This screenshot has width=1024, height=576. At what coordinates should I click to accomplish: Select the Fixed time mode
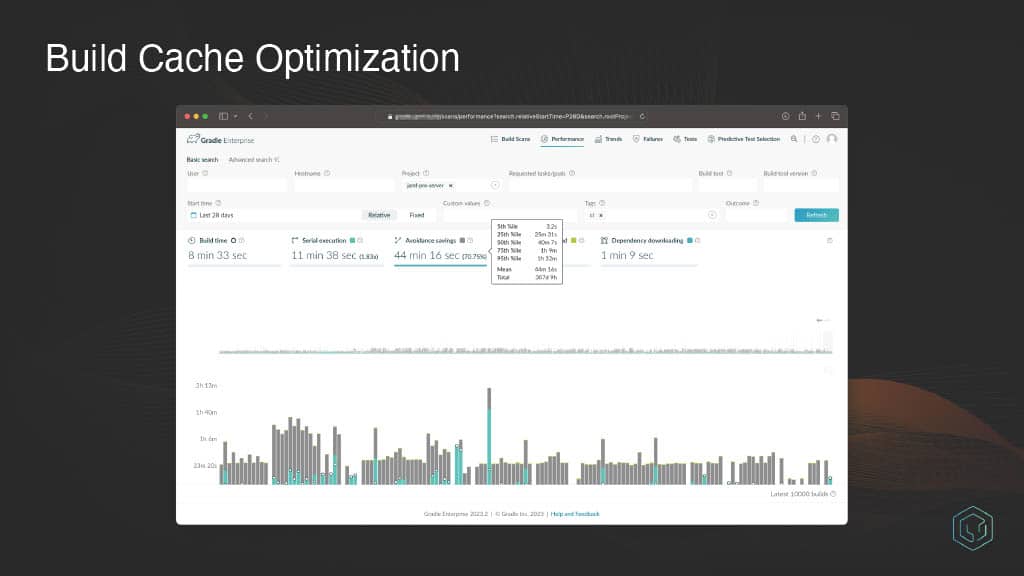click(x=417, y=215)
